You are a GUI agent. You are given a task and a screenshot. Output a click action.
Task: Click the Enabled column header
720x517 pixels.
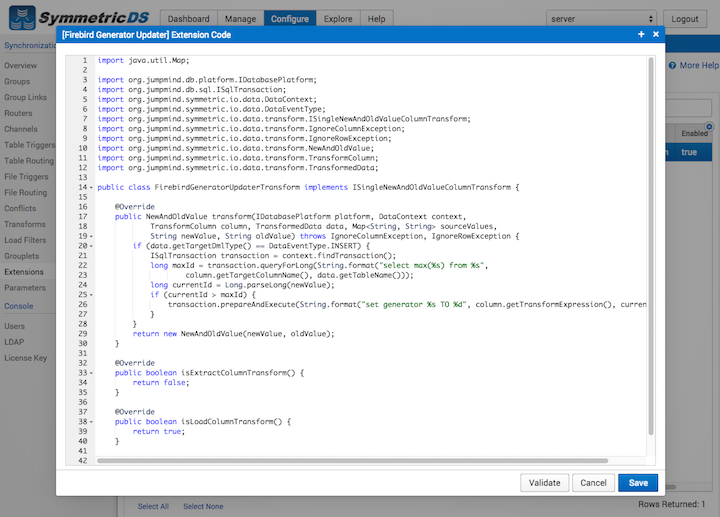point(694,133)
